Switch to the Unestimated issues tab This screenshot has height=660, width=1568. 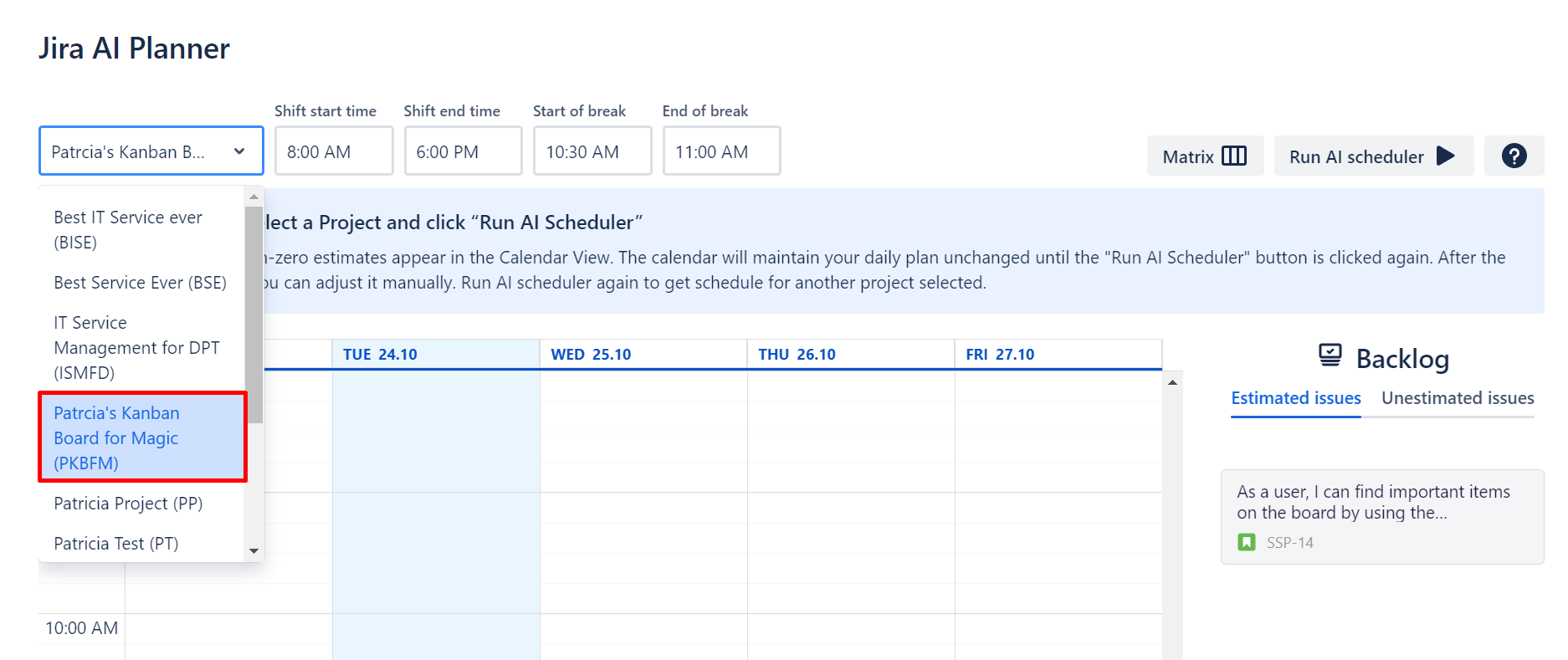[x=1458, y=398]
